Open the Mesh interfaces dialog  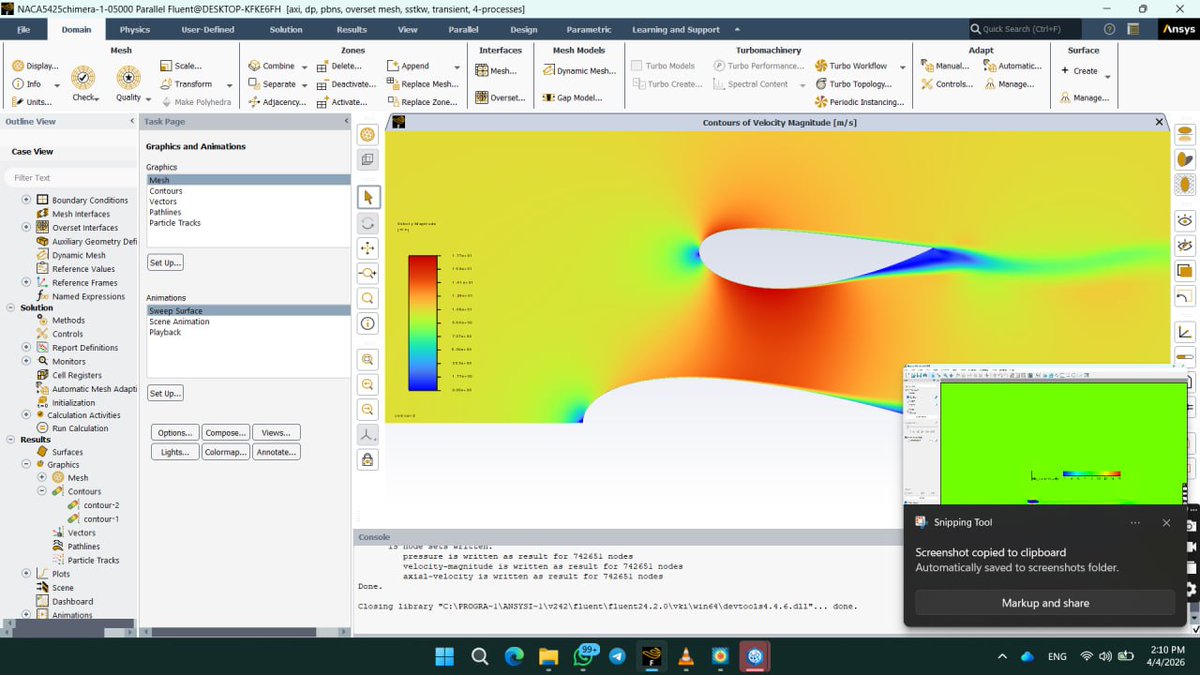[x=496, y=71]
